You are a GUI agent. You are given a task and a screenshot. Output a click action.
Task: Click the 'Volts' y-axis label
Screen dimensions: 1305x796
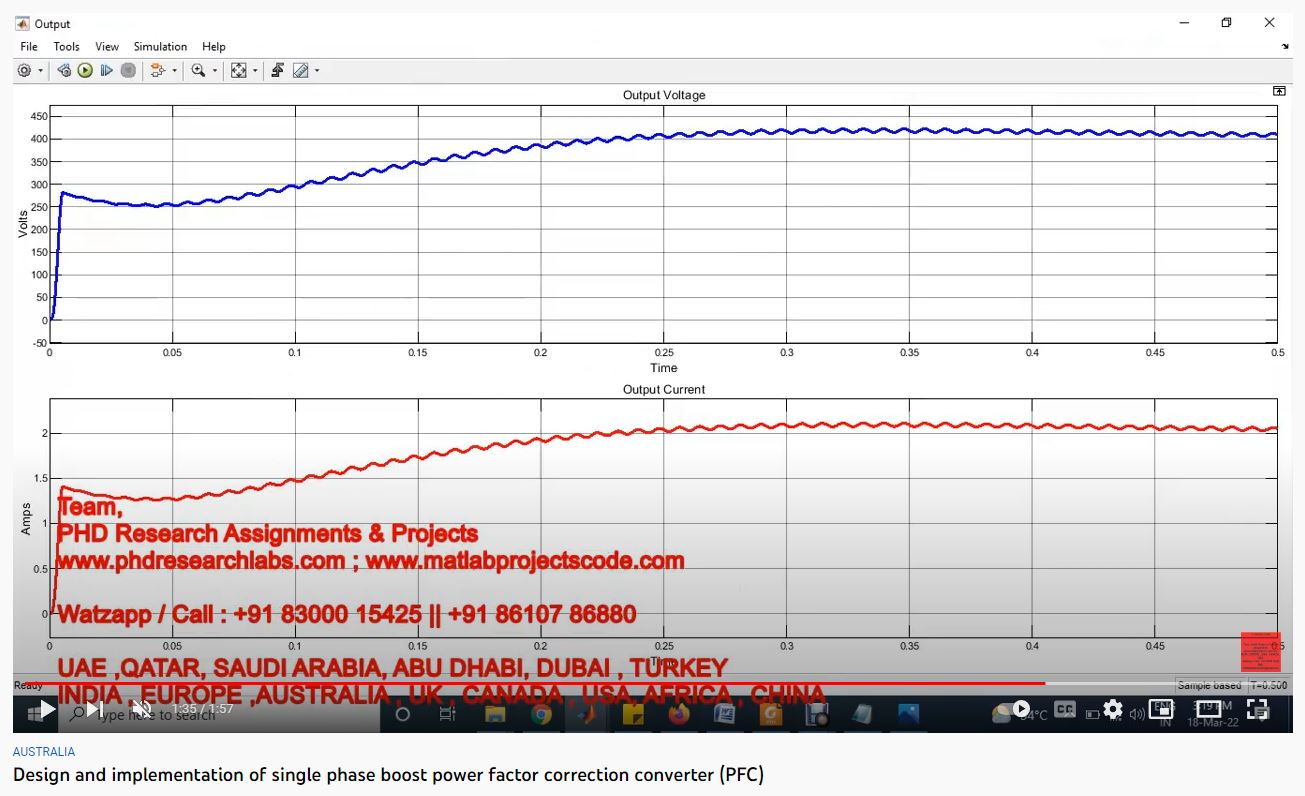24,222
